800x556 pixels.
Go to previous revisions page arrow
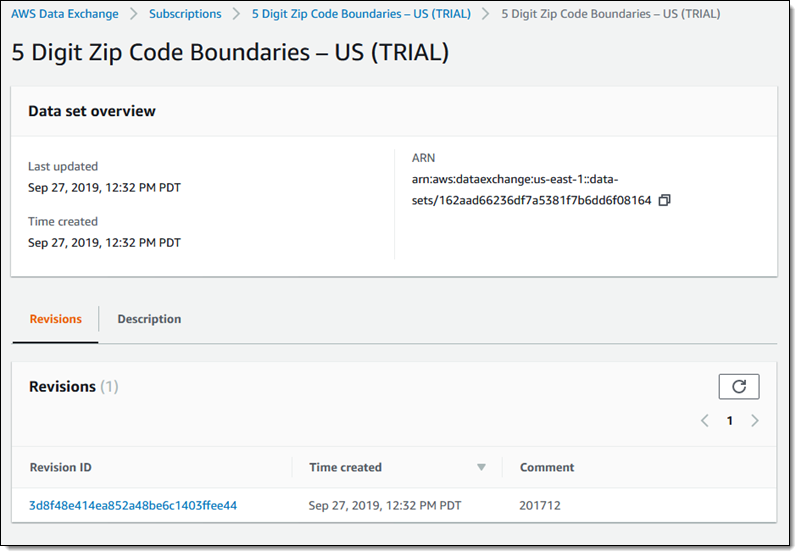point(705,421)
